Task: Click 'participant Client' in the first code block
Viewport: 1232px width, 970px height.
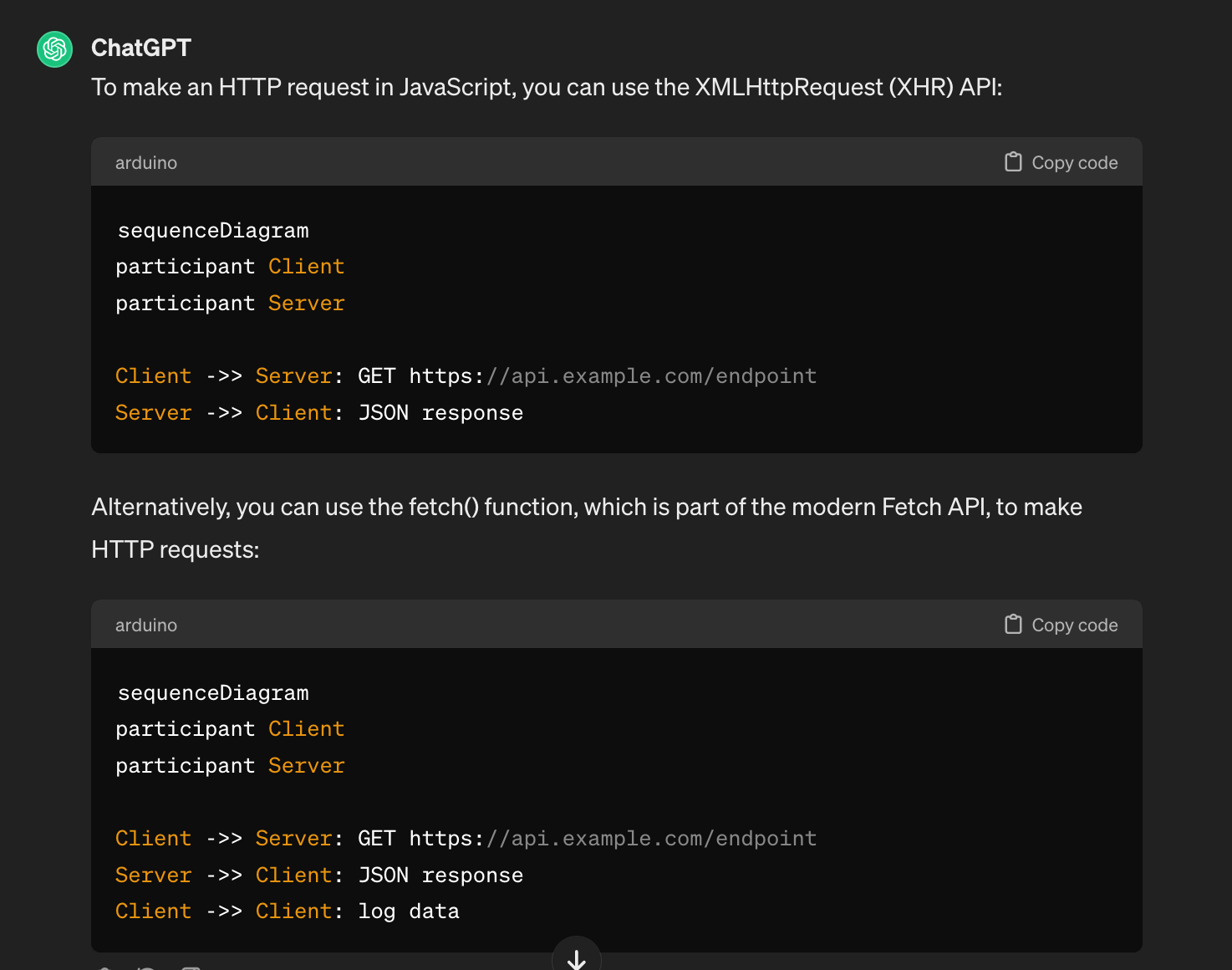Action: pos(230,267)
